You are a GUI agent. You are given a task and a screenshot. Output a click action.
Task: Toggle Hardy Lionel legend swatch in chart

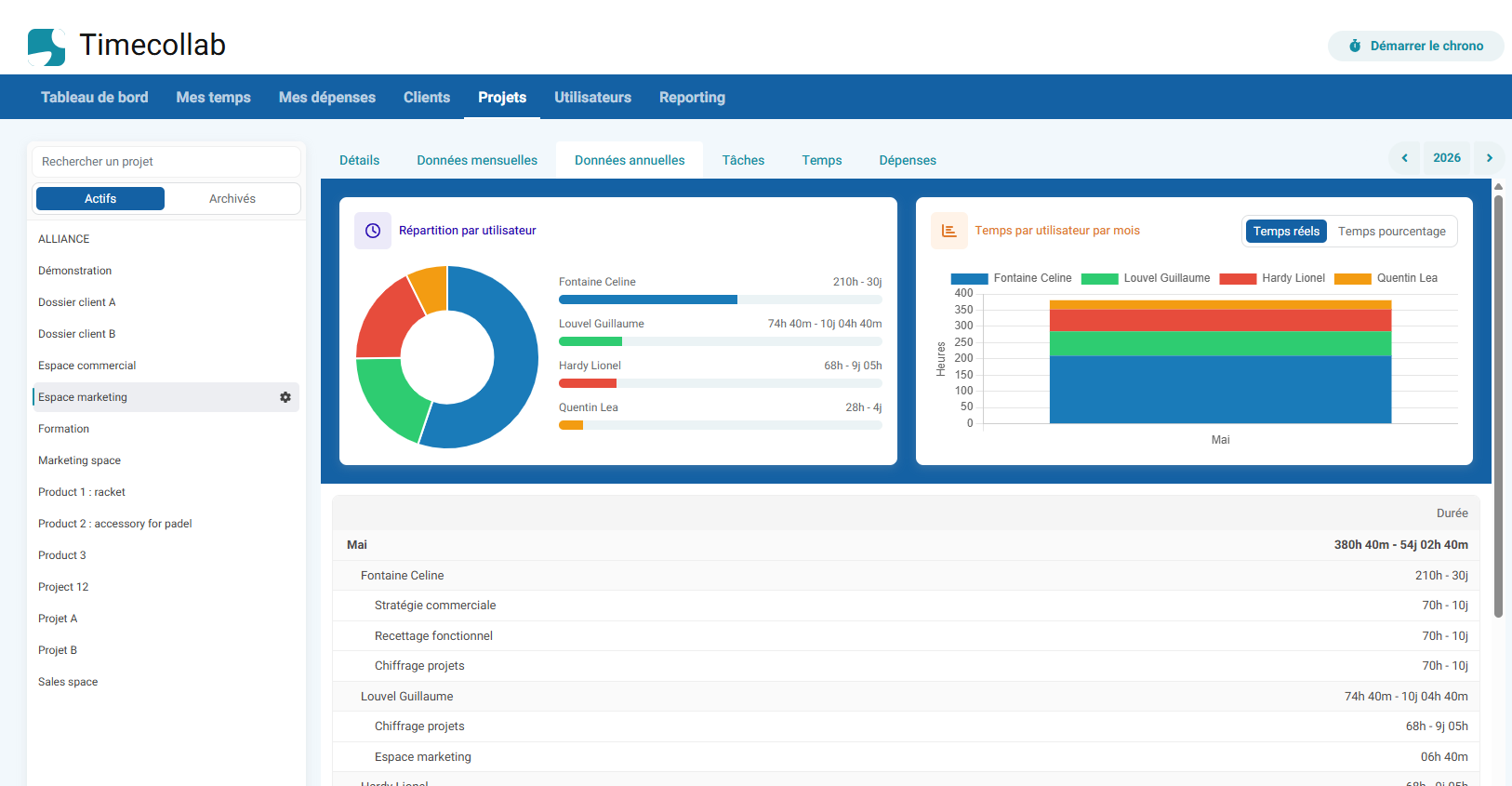(x=1238, y=279)
